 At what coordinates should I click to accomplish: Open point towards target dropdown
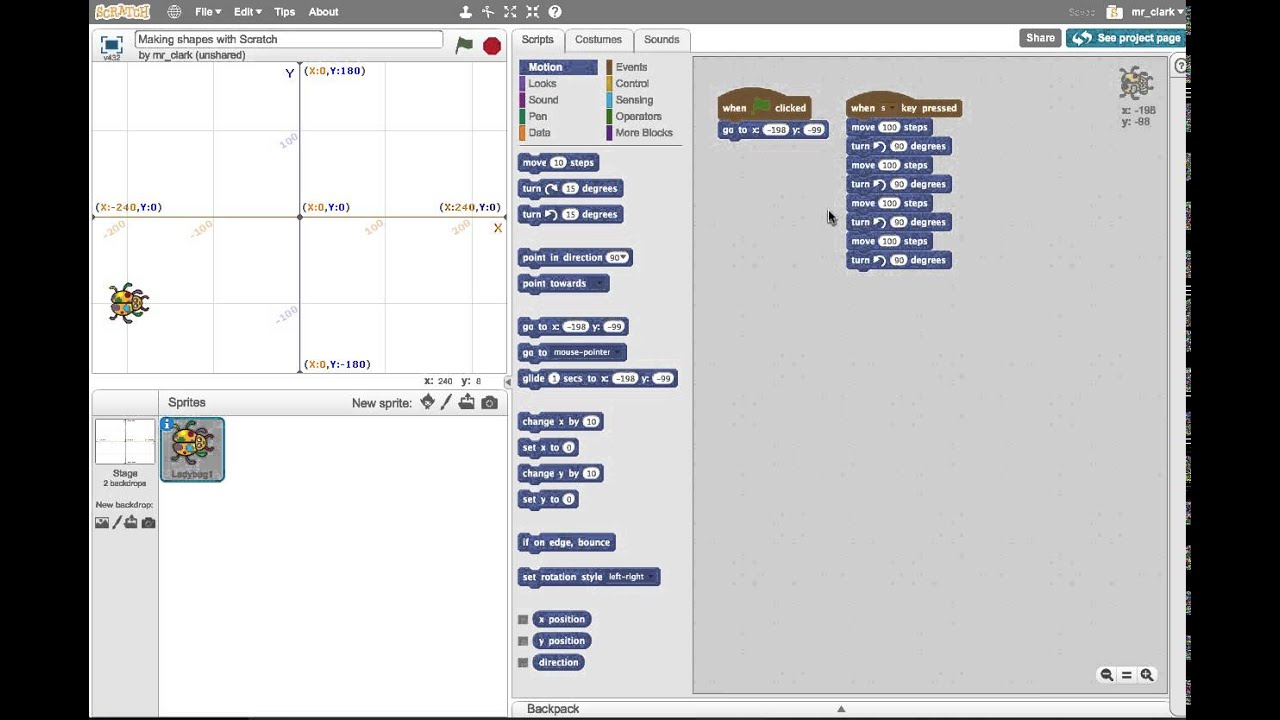[x=598, y=284]
